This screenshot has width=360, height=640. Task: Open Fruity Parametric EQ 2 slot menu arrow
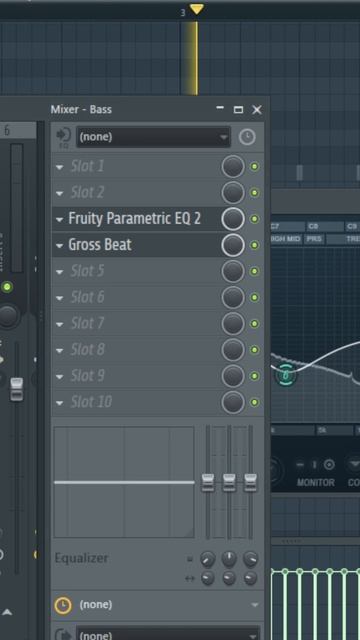[60, 220]
